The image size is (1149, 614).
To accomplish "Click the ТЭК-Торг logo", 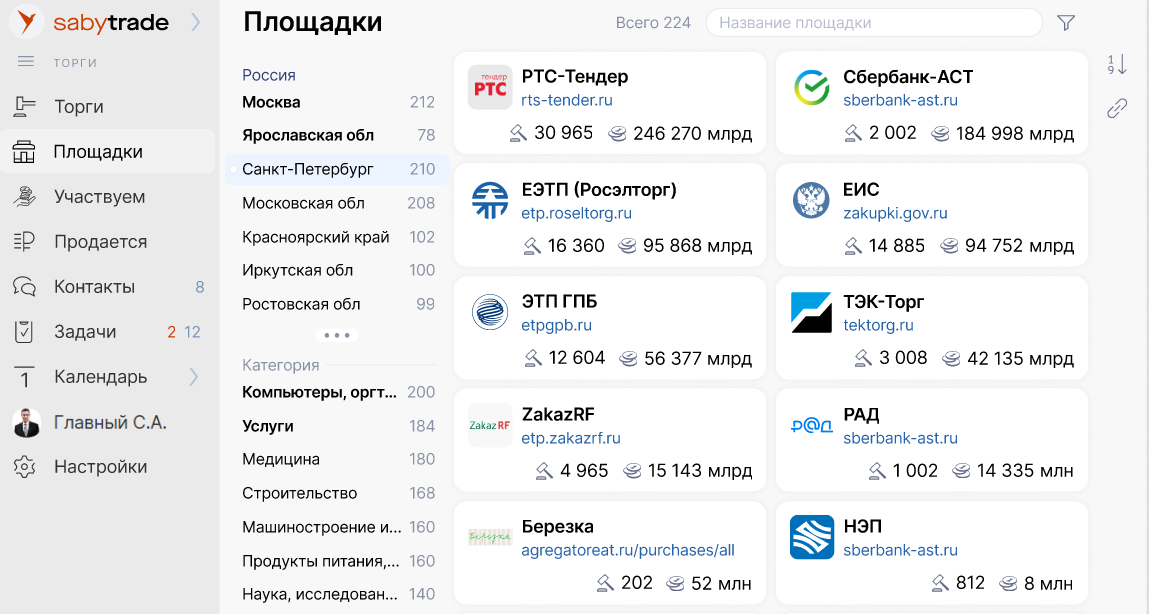I will pos(811,313).
